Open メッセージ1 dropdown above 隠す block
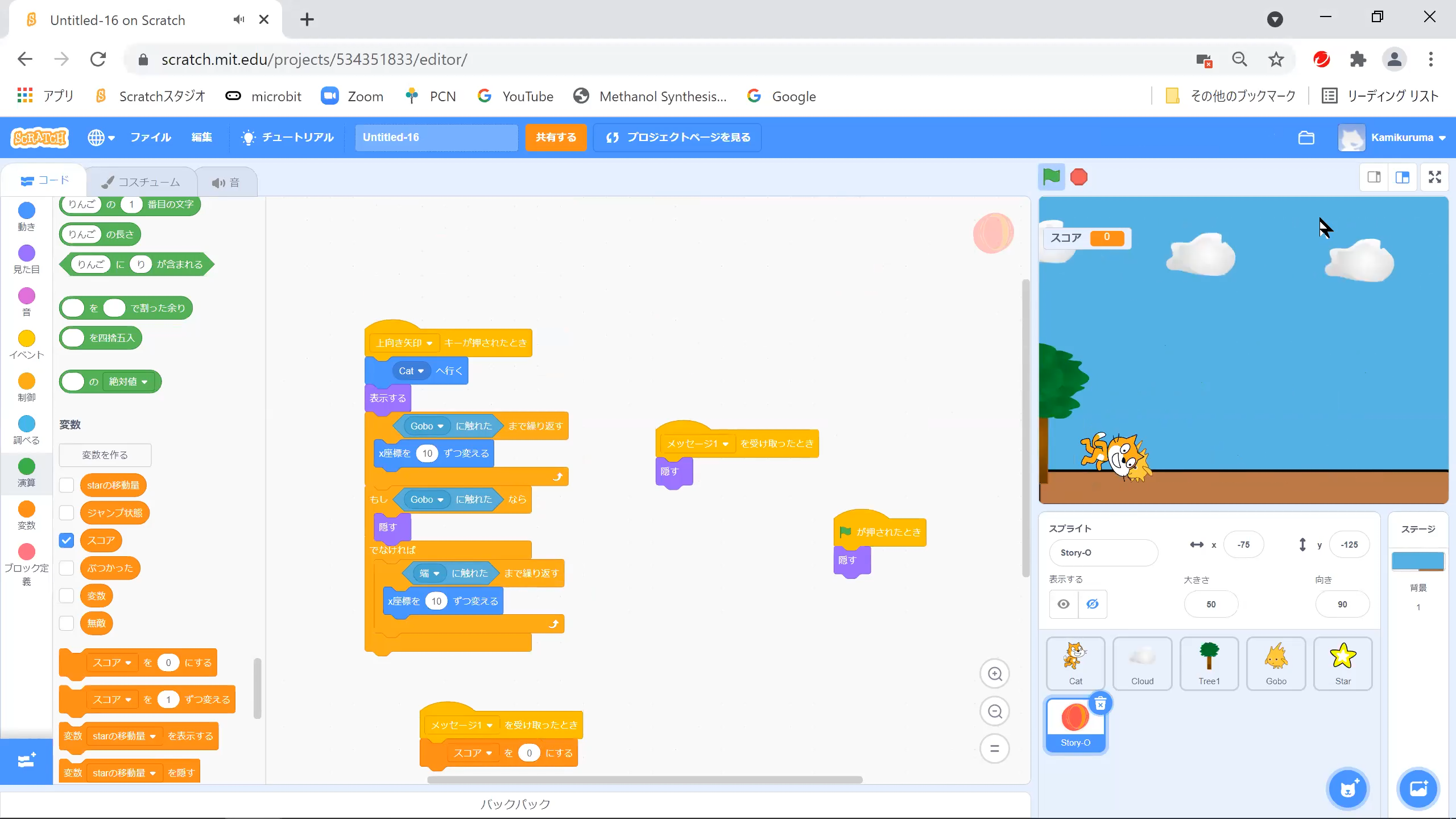 tap(698, 444)
